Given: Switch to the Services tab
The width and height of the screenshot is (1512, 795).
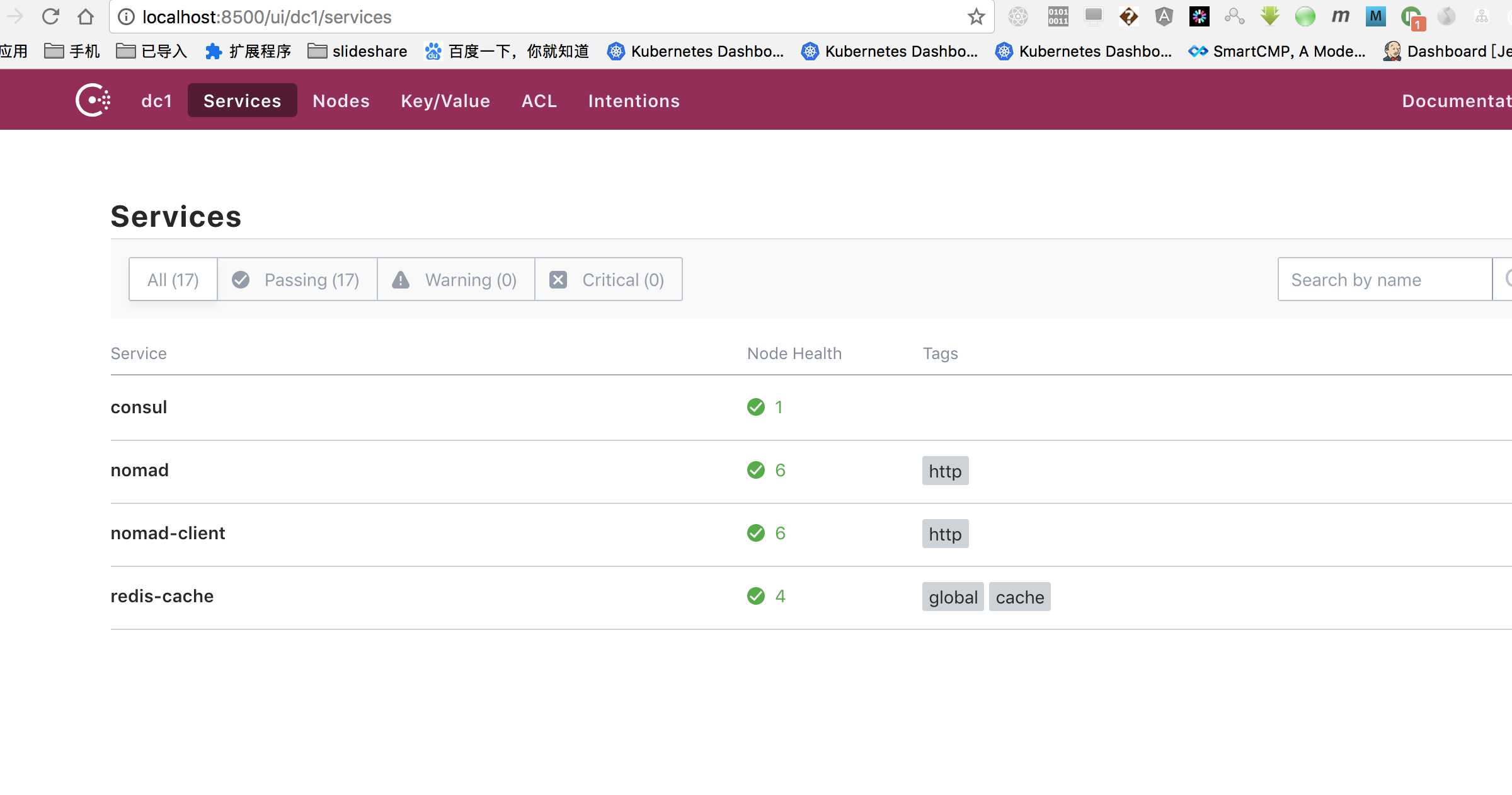Looking at the screenshot, I should click(x=243, y=101).
